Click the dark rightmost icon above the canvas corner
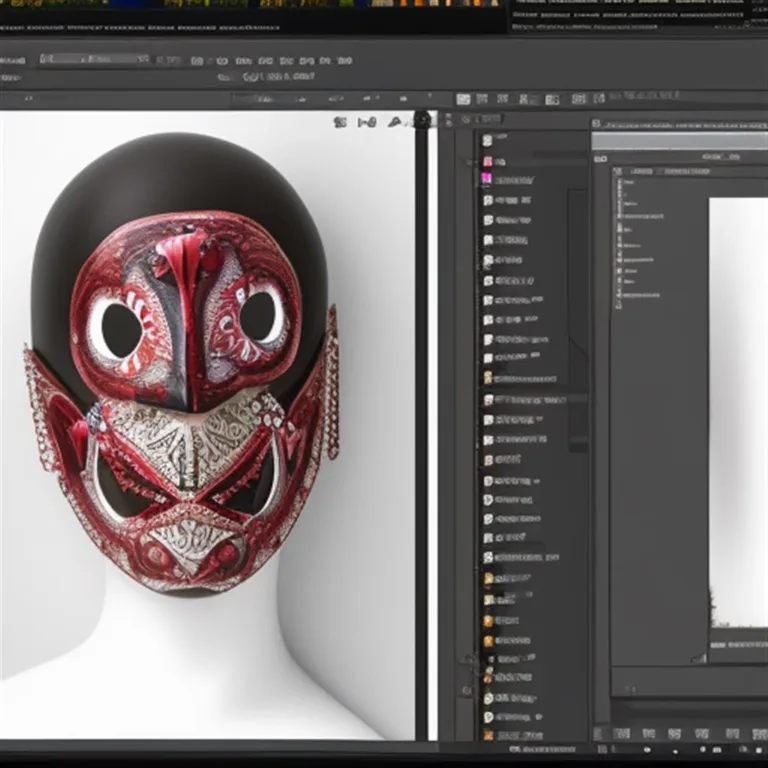The height and width of the screenshot is (768, 768). pyautogui.click(x=422, y=121)
